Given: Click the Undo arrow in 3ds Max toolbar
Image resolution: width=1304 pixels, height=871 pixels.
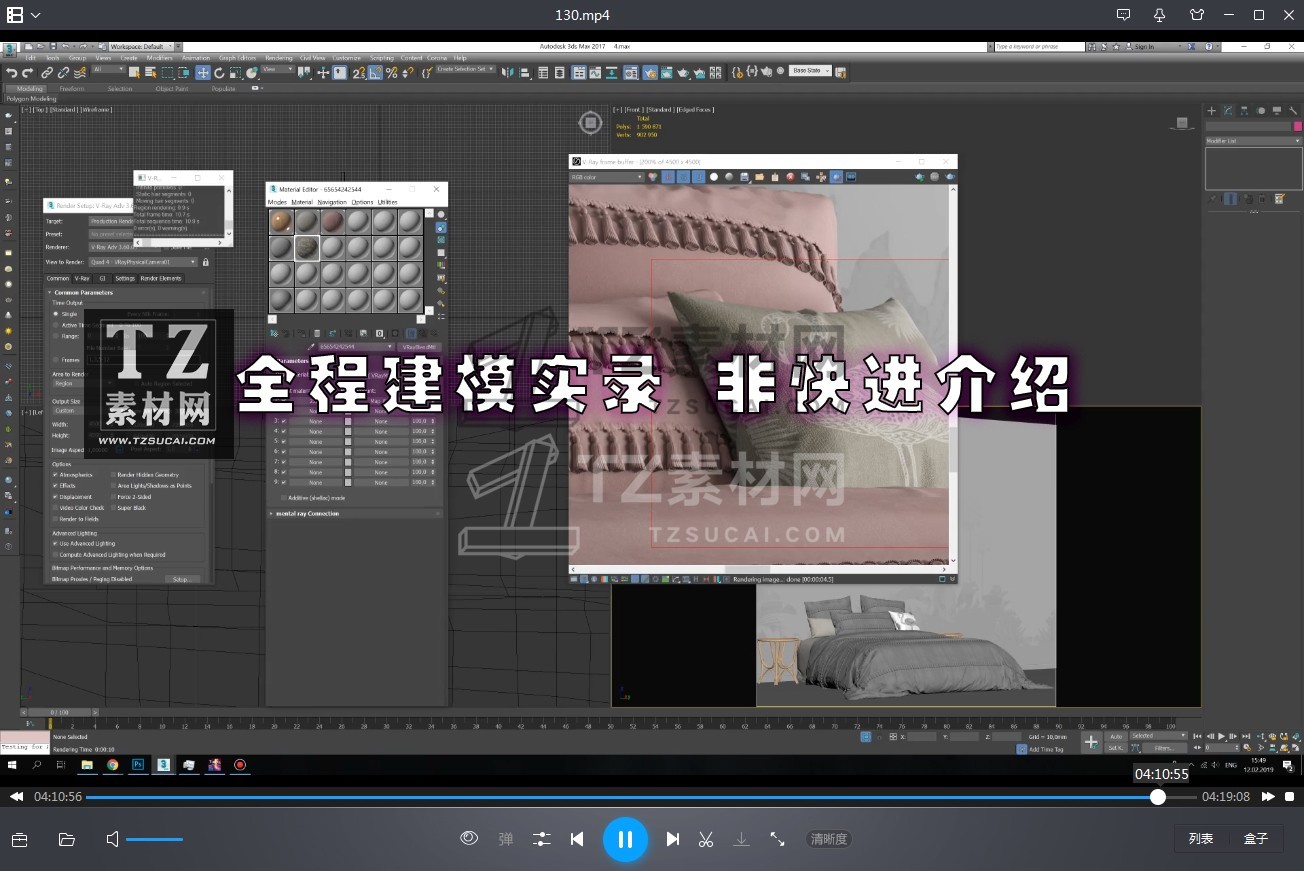Looking at the screenshot, I should tap(12, 72).
